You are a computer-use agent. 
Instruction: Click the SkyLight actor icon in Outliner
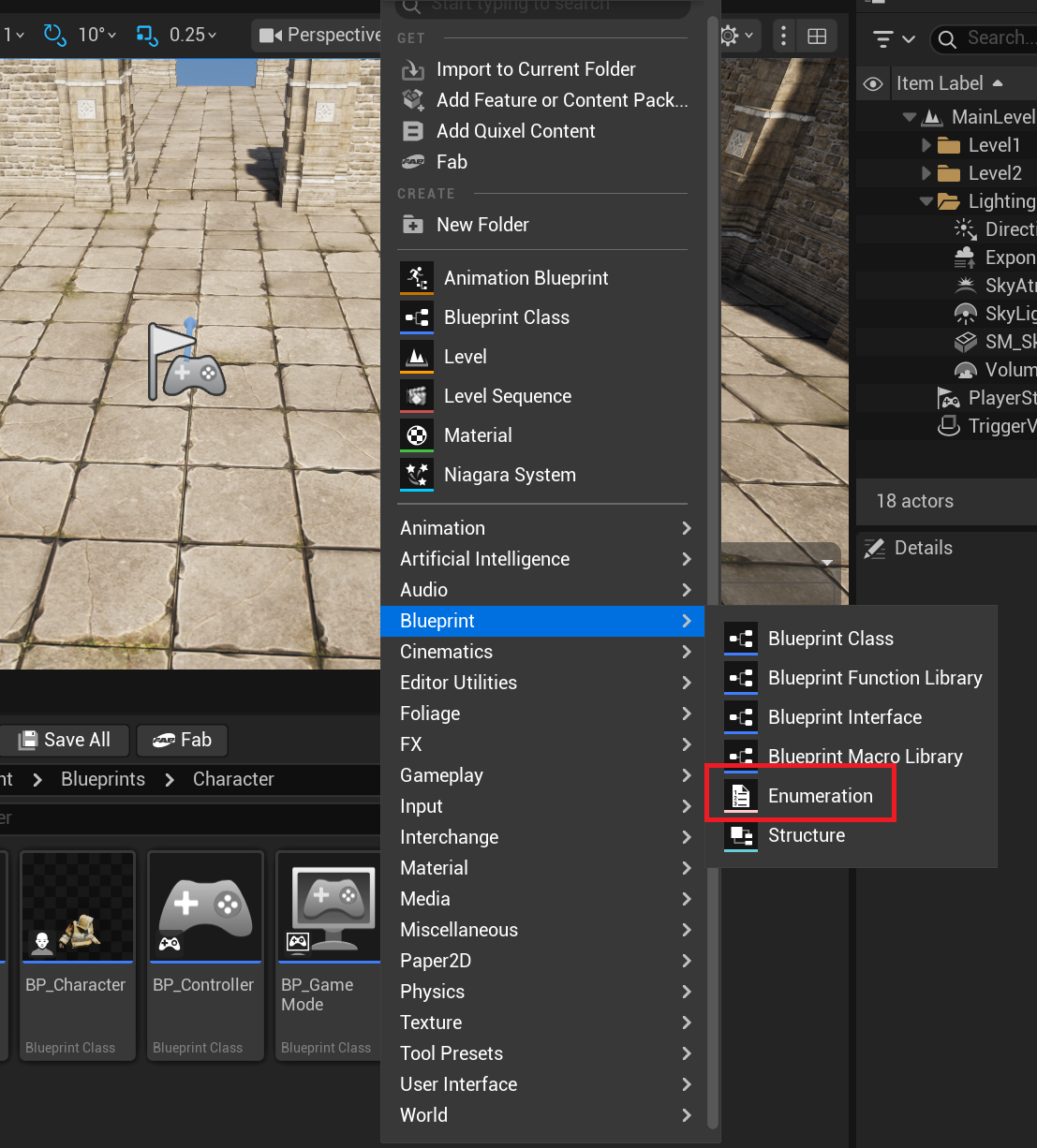(965, 314)
